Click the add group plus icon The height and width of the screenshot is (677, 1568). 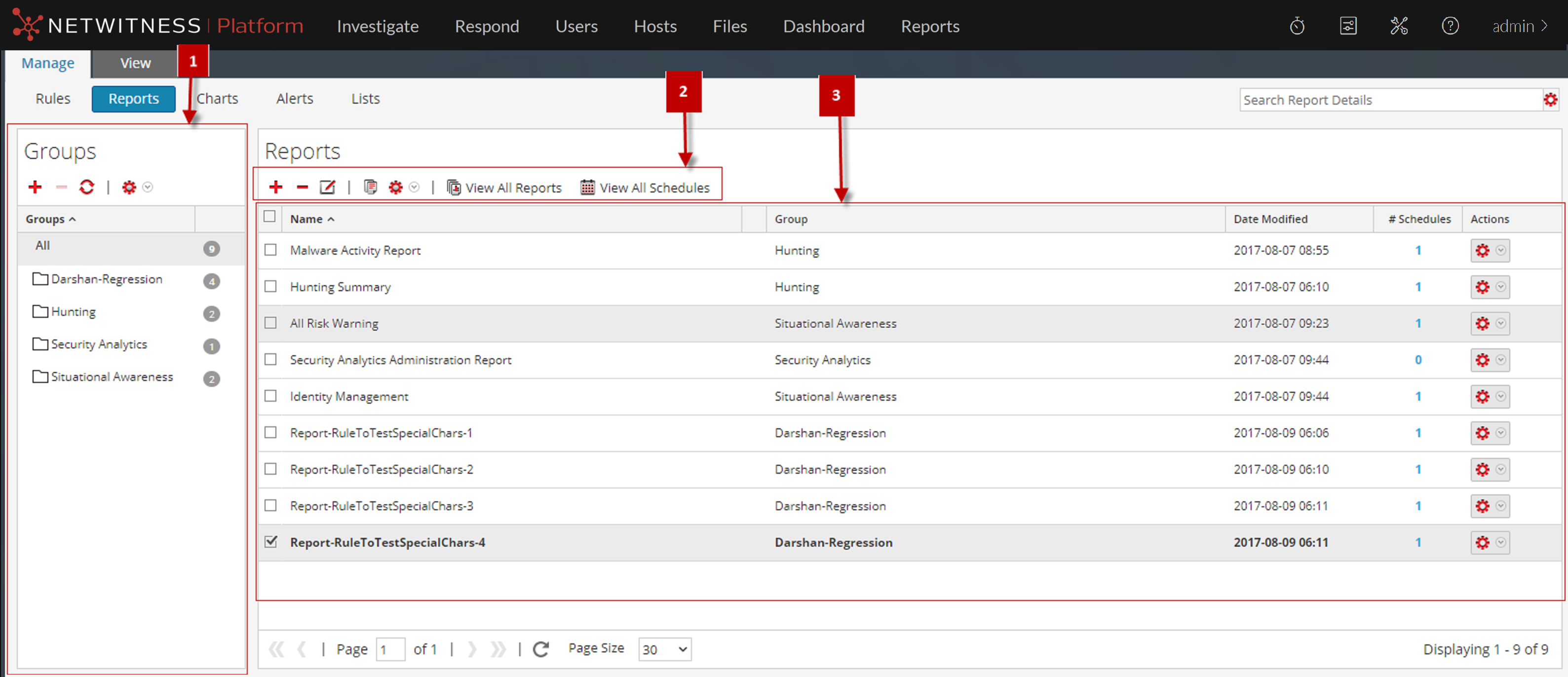tap(36, 187)
